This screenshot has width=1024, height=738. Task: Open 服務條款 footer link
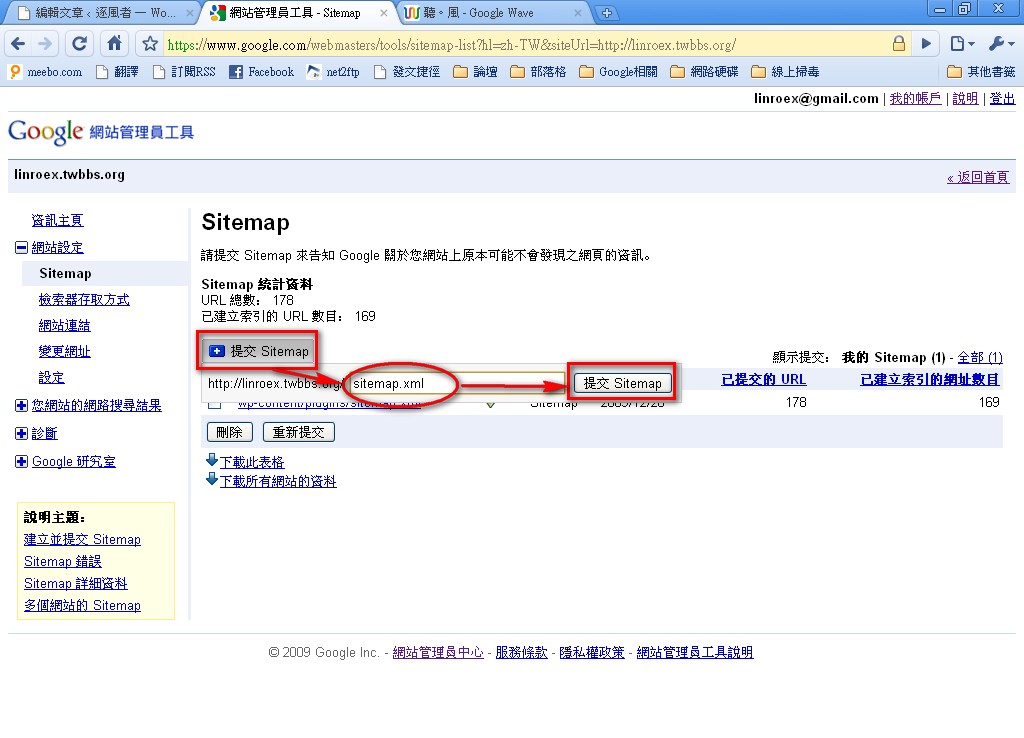point(521,652)
